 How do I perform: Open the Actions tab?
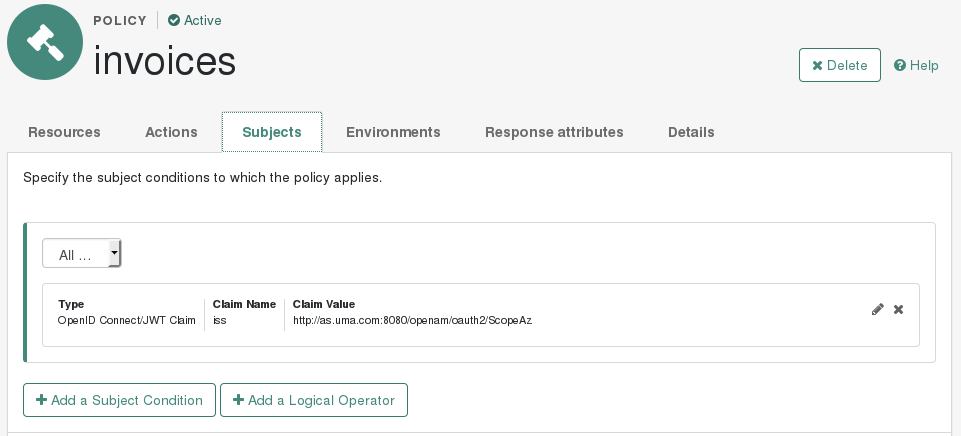click(x=171, y=132)
